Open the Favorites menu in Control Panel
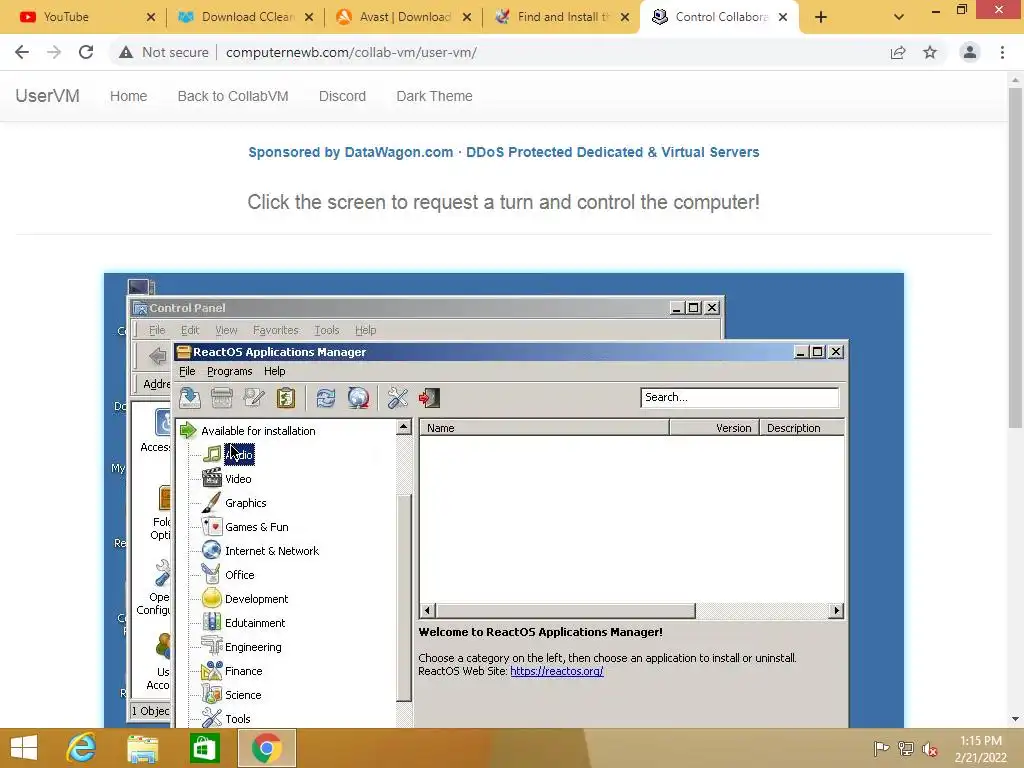The height and width of the screenshot is (768, 1024). coord(276,330)
